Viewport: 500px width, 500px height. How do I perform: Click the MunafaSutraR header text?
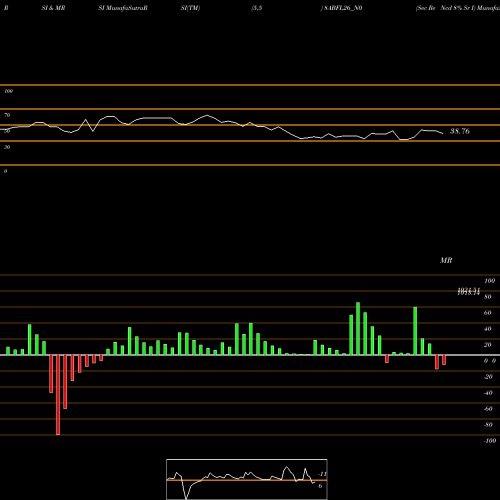pyautogui.click(x=127, y=8)
